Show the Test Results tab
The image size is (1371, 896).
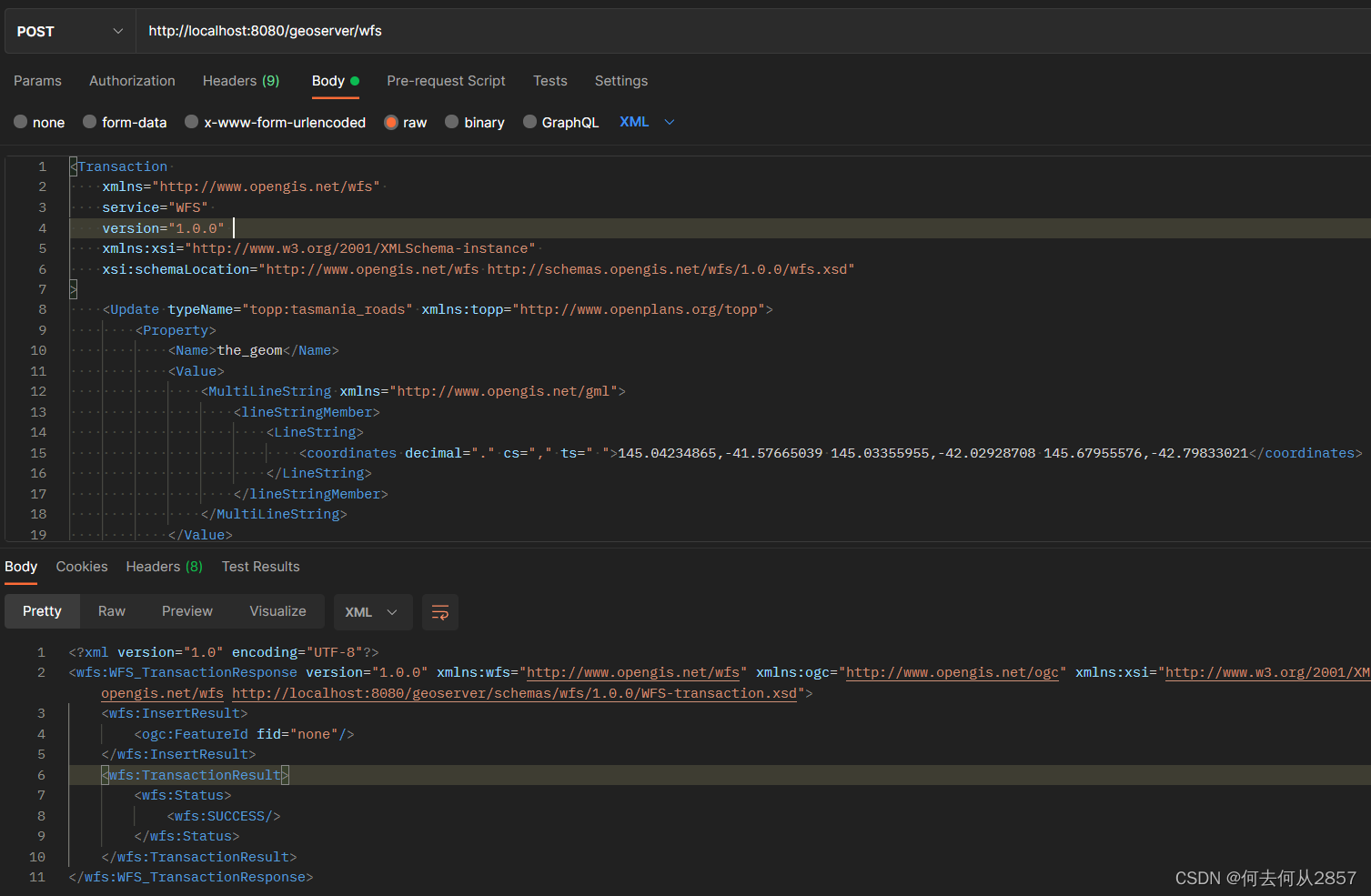260,567
